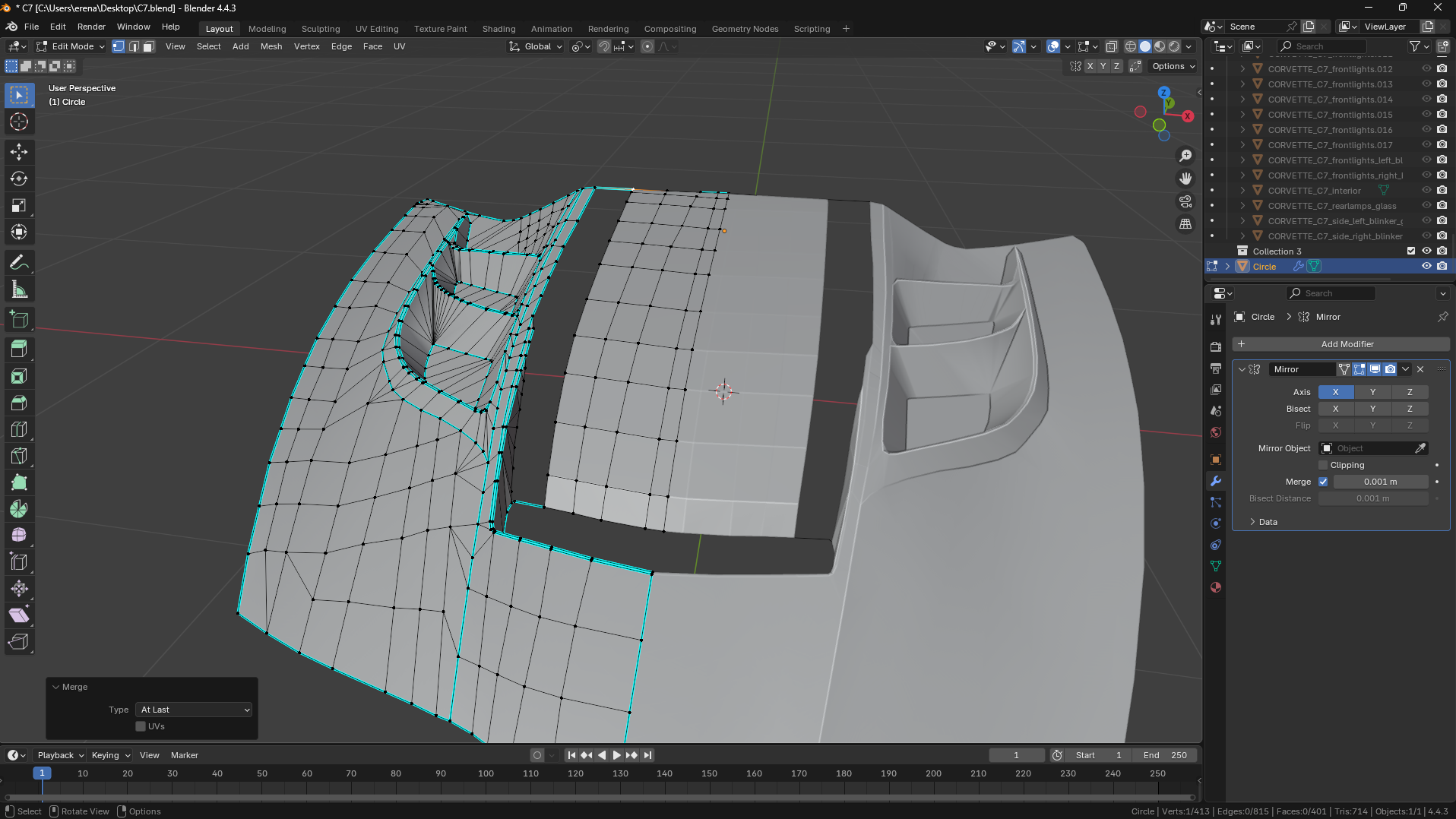Open the Marker menu in the timeline
Screen dimensions: 1456x819
pos(184,755)
